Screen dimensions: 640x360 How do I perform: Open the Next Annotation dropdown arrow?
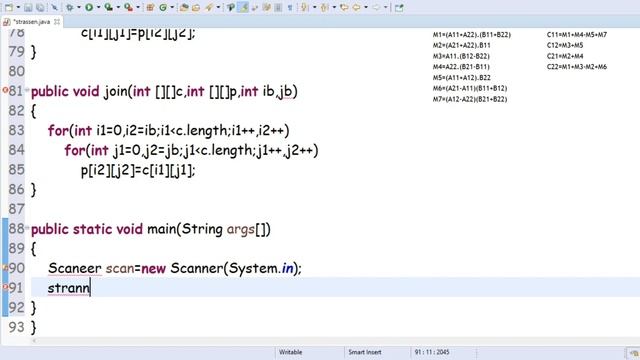314,7
